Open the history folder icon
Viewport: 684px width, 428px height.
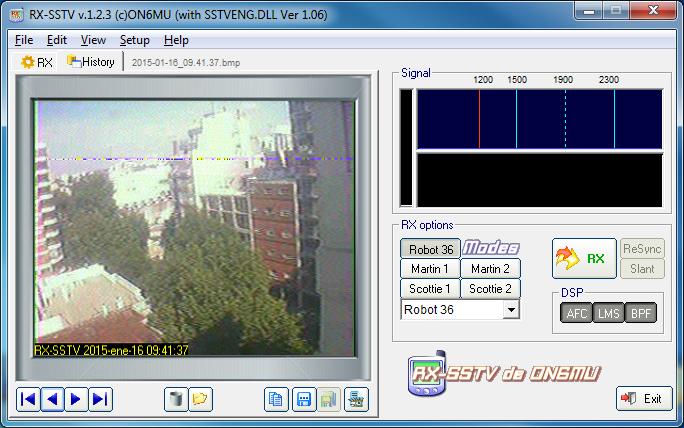tap(201, 399)
